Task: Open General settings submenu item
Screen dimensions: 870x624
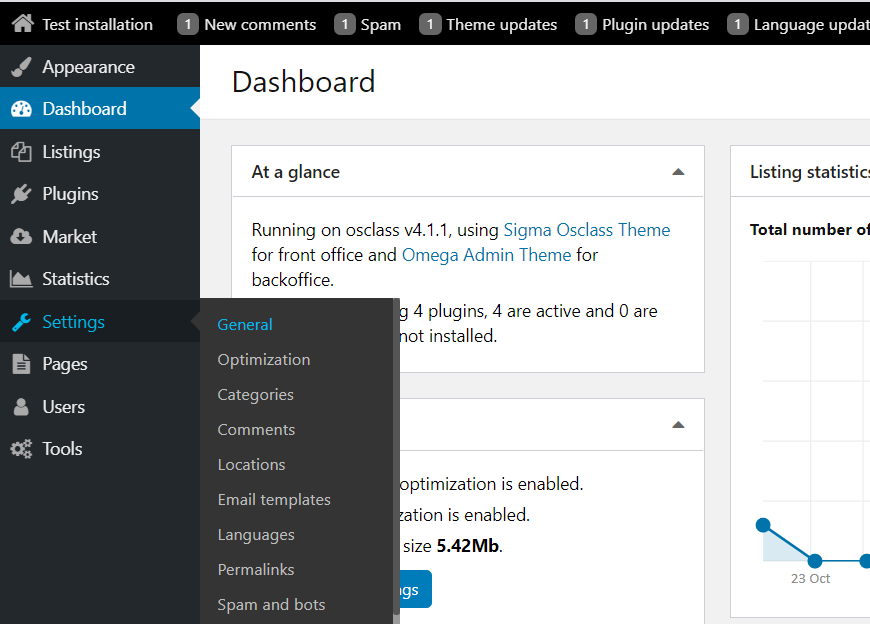Action: pyautogui.click(x=245, y=324)
